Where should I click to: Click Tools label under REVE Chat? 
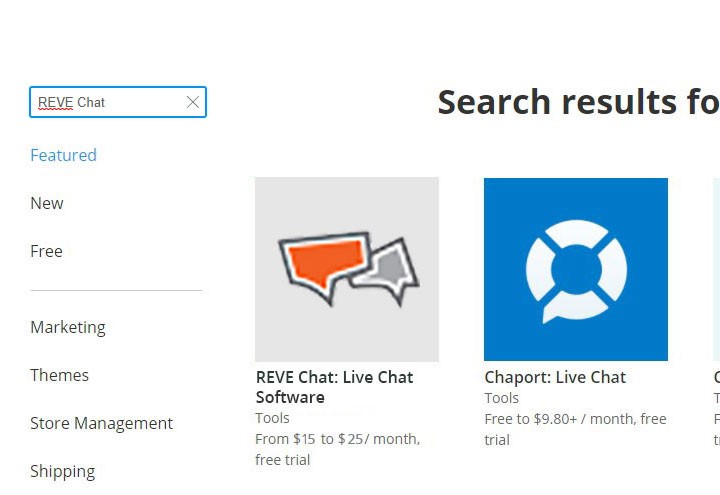coord(272,418)
